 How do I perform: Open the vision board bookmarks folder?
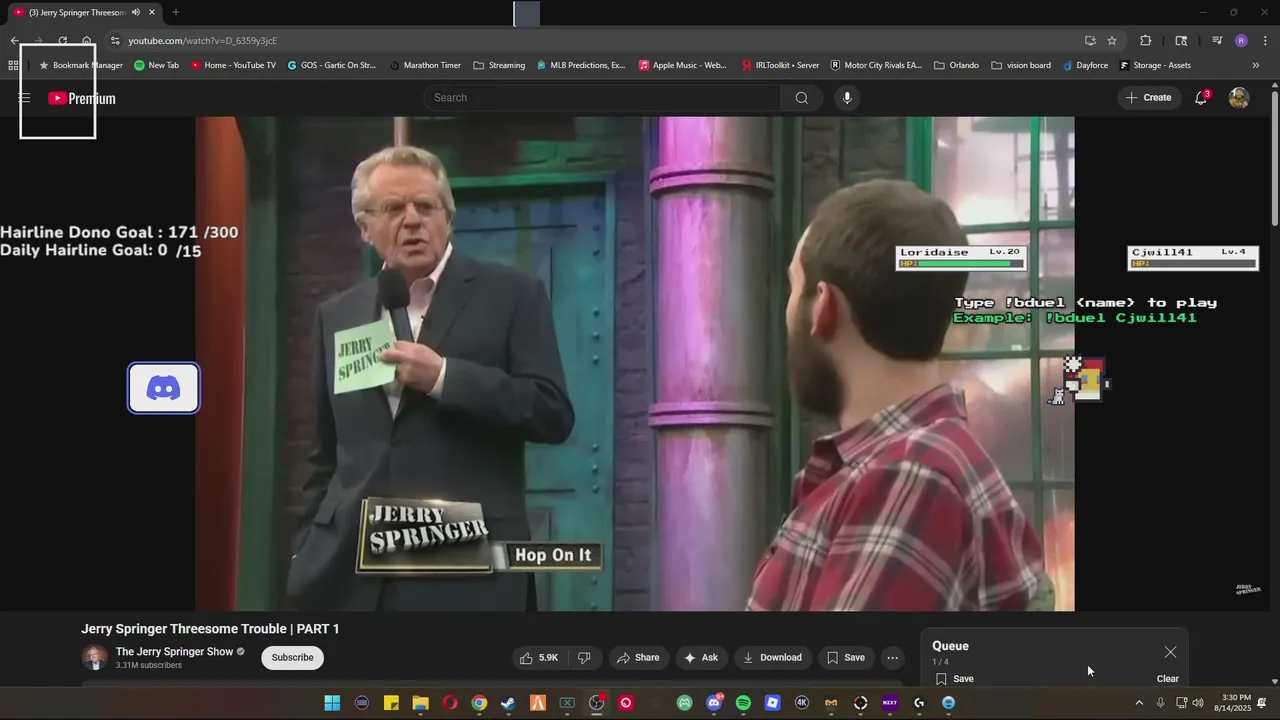1021,65
